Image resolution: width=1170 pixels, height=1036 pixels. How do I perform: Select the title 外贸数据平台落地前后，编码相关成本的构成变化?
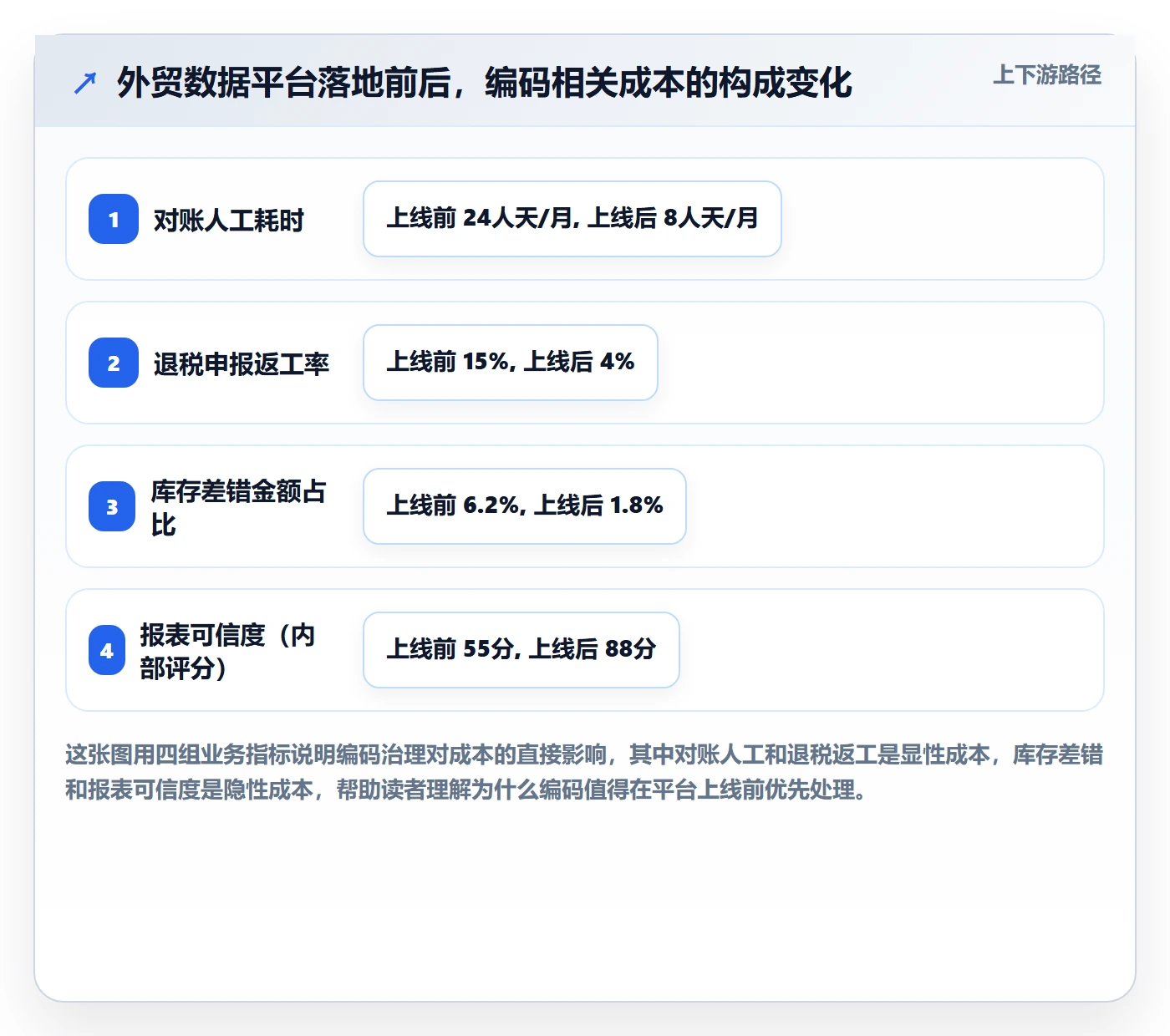[485, 83]
